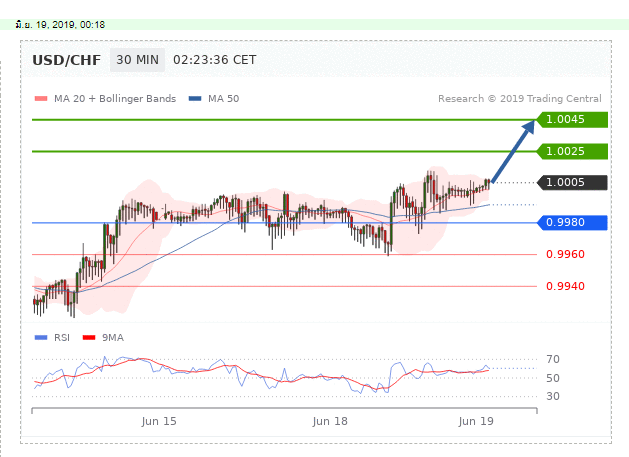
Task: Select the 30 MIN timeframe badge
Action: click(137, 60)
